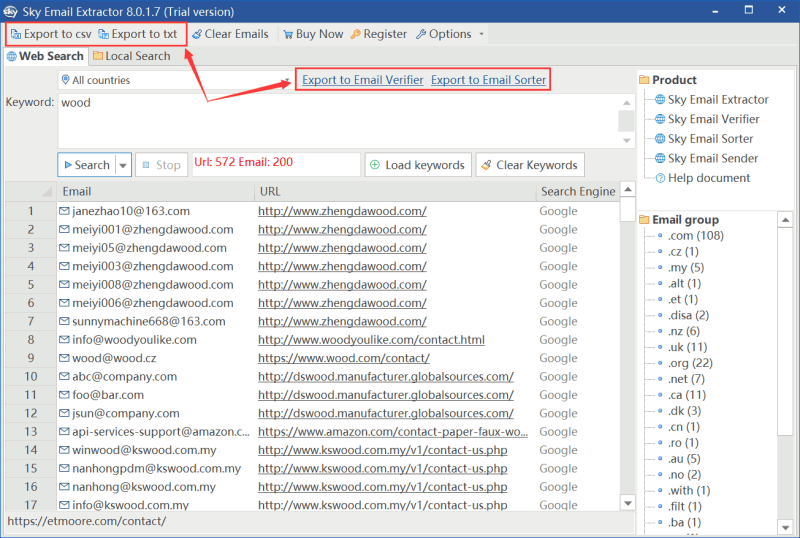Select row number 12 header

[x=31, y=413]
